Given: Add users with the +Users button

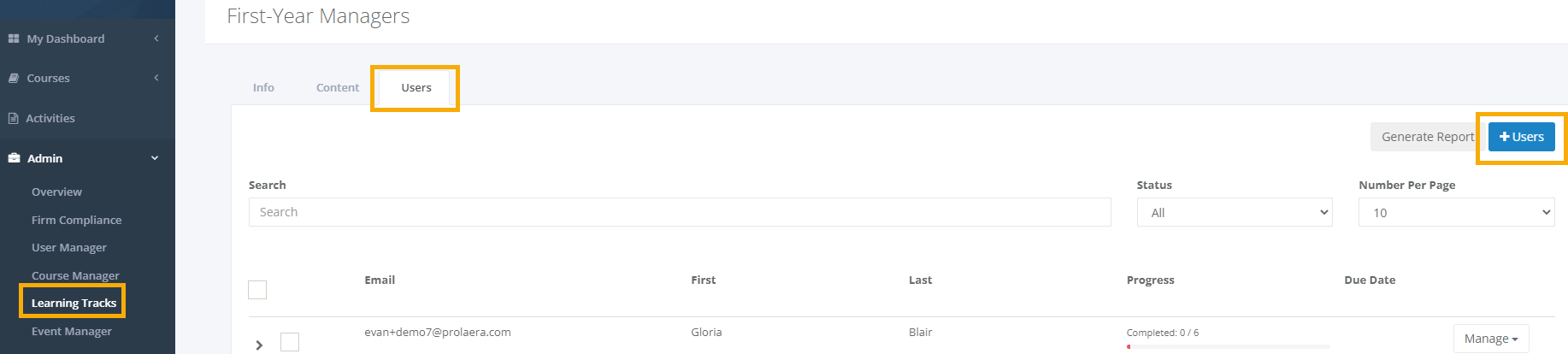Looking at the screenshot, I should [1522, 137].
